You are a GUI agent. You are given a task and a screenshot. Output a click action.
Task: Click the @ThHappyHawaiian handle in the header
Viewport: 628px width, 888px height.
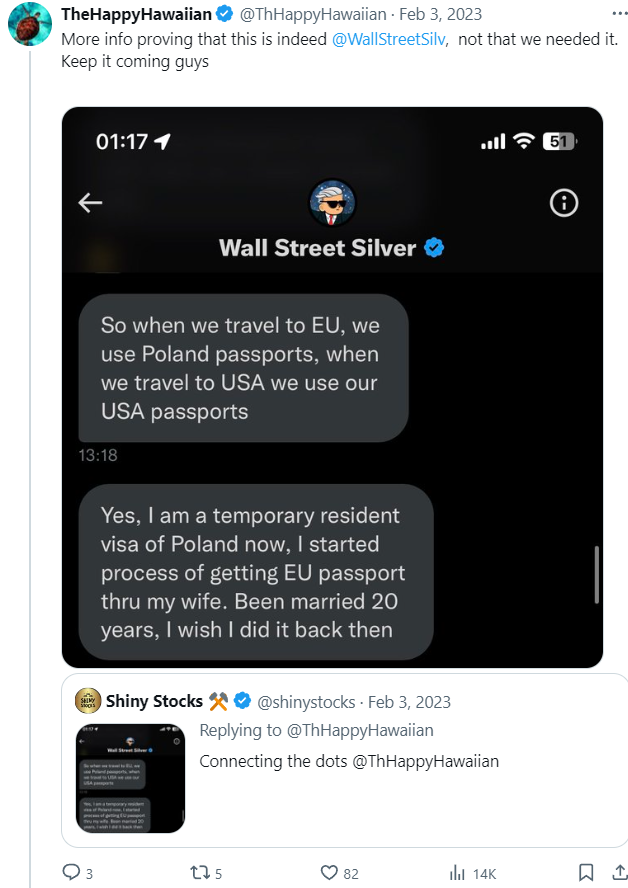coord(310,15)
